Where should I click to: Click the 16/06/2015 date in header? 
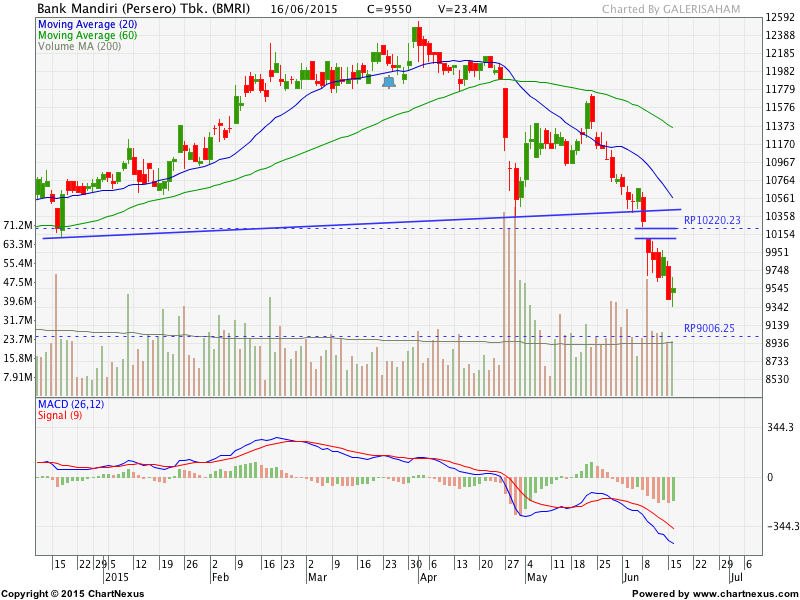299,10
